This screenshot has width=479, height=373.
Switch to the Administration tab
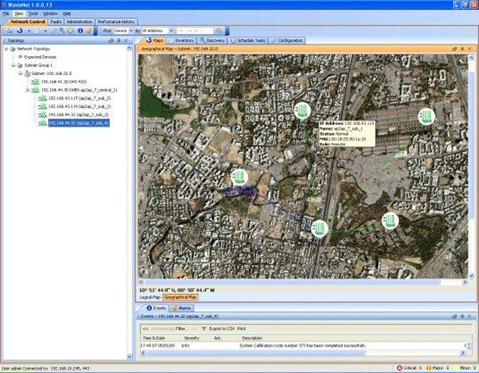[x=79, y=22]
